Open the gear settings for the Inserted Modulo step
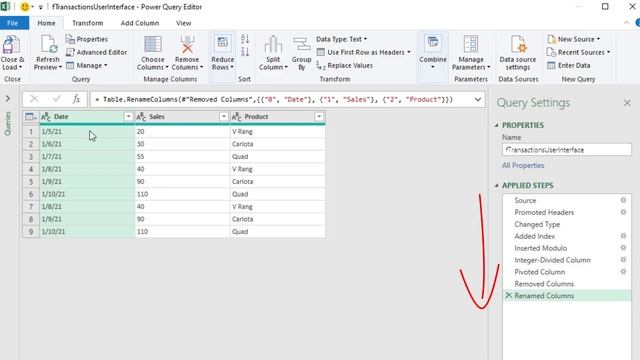 click(623, 247)
